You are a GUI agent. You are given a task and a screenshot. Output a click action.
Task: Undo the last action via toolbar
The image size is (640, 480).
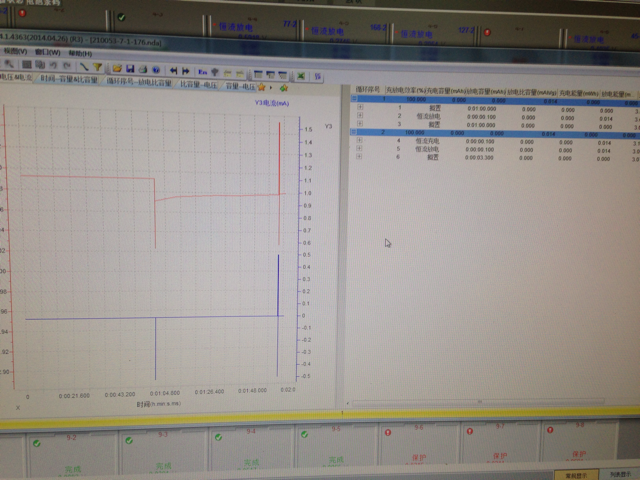tap(53, 65)
